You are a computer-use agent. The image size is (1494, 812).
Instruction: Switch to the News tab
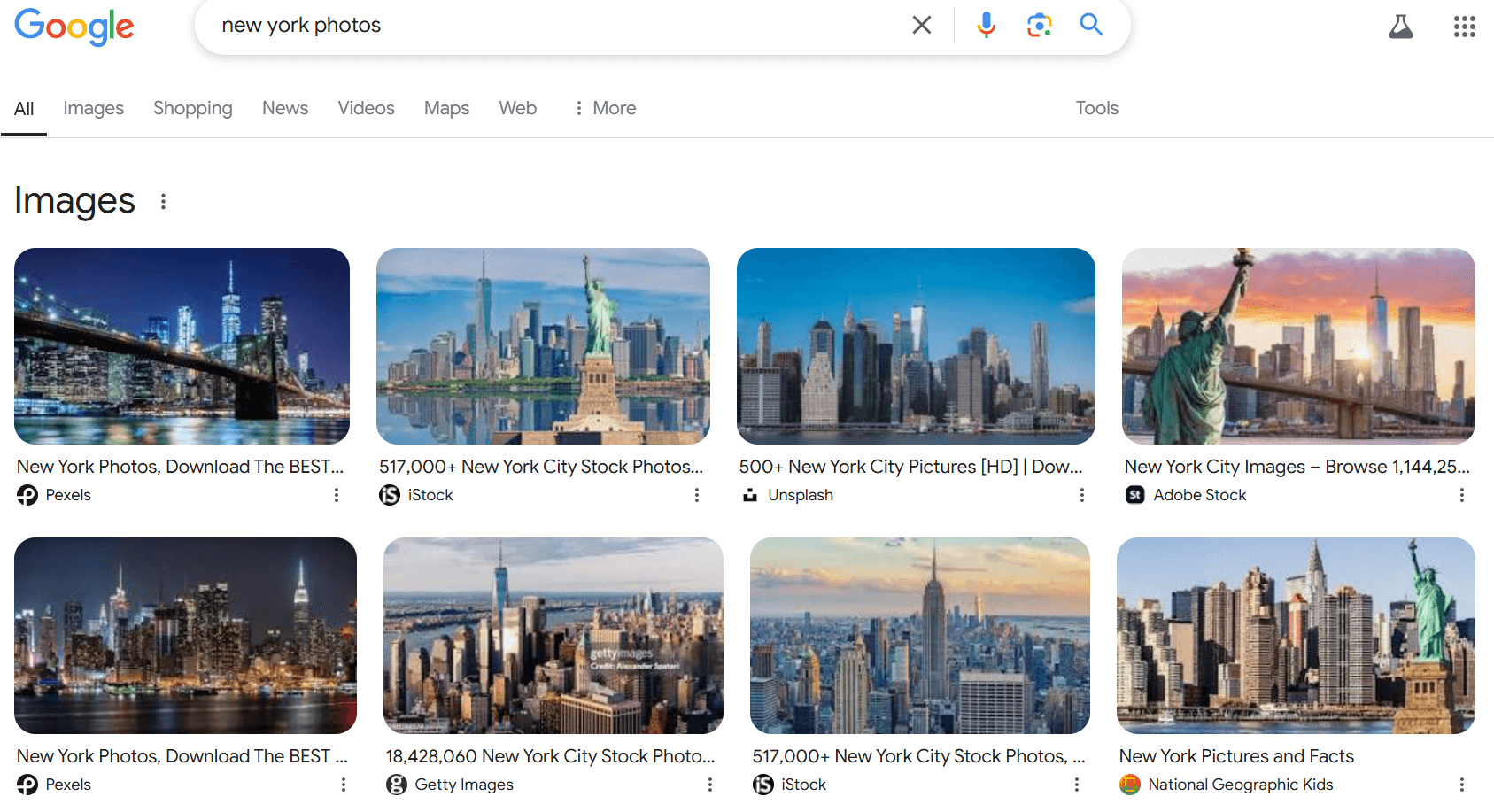click(x=284, y=108)
